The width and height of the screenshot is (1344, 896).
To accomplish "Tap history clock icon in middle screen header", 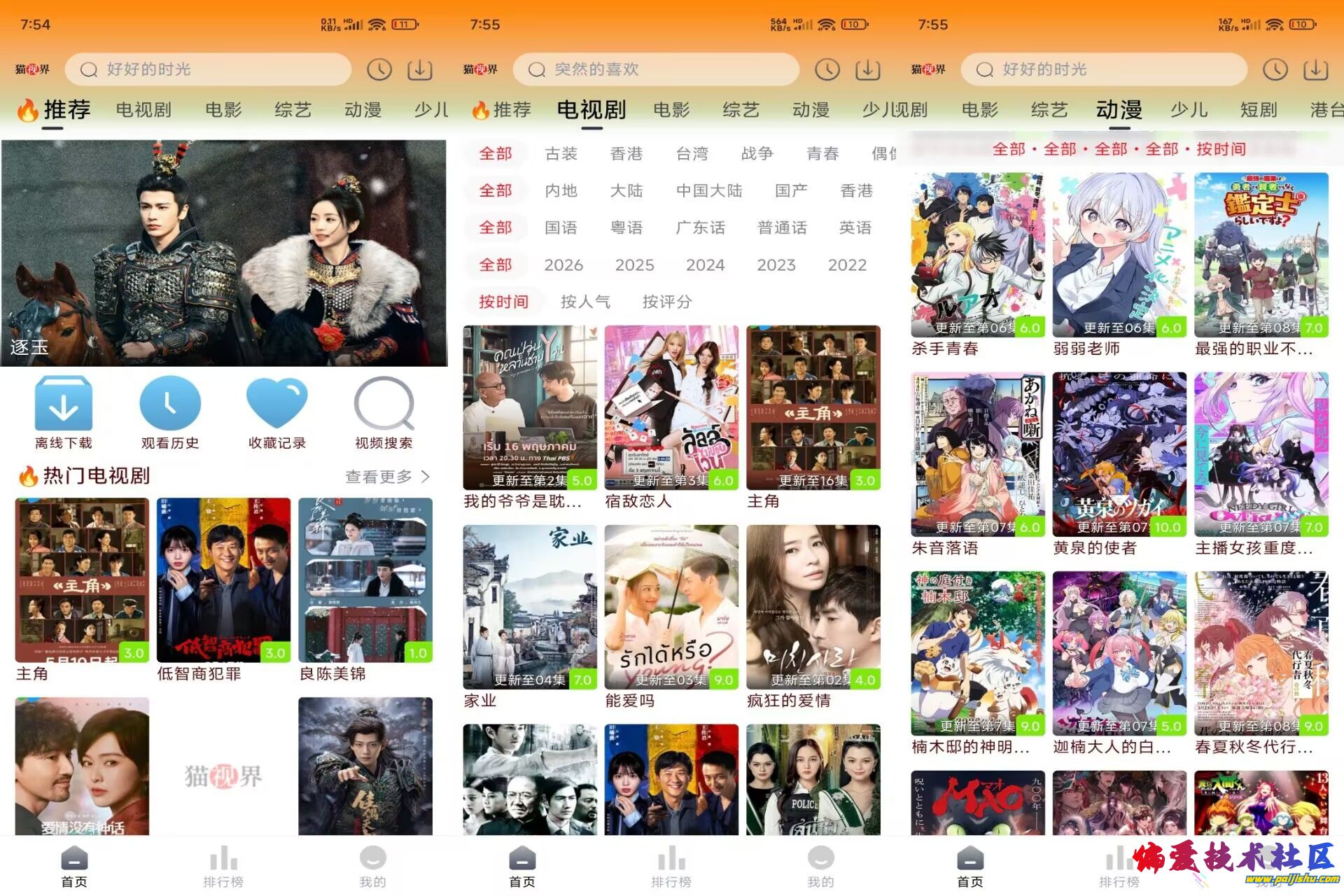I will pos(827,69).
